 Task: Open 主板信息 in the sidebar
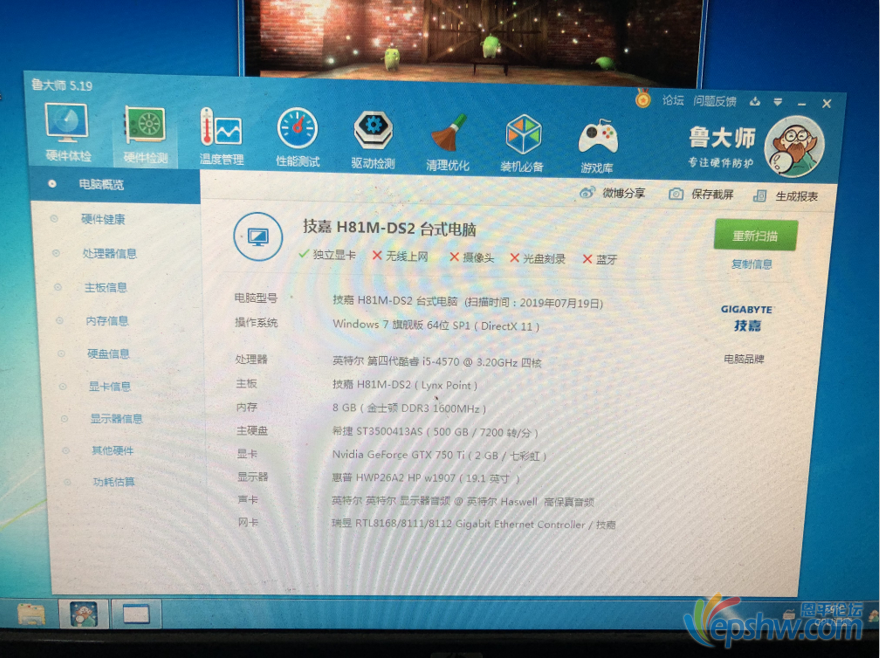pyautogui.click(x=106, y=287)
